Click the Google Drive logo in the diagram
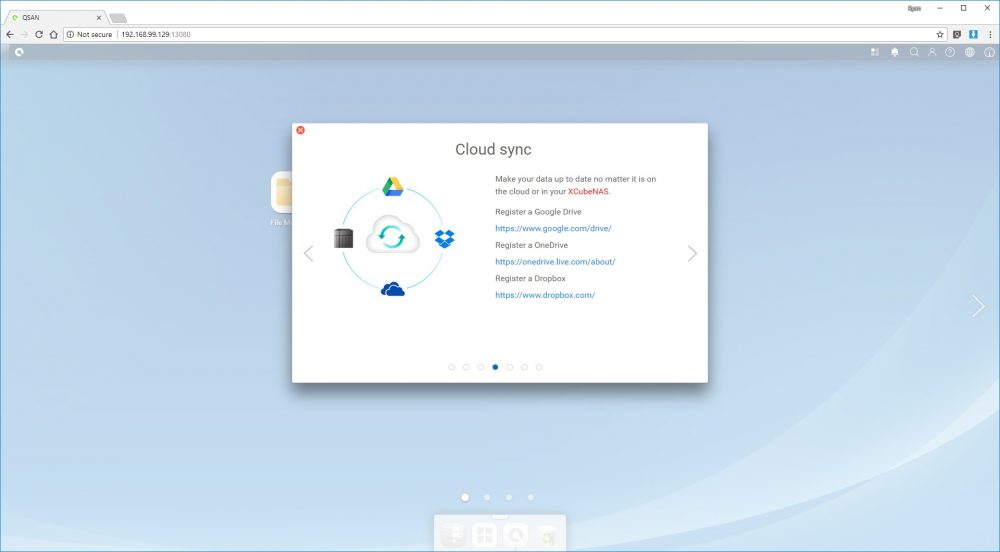The image size is (1000, 552). pos(393,187)
